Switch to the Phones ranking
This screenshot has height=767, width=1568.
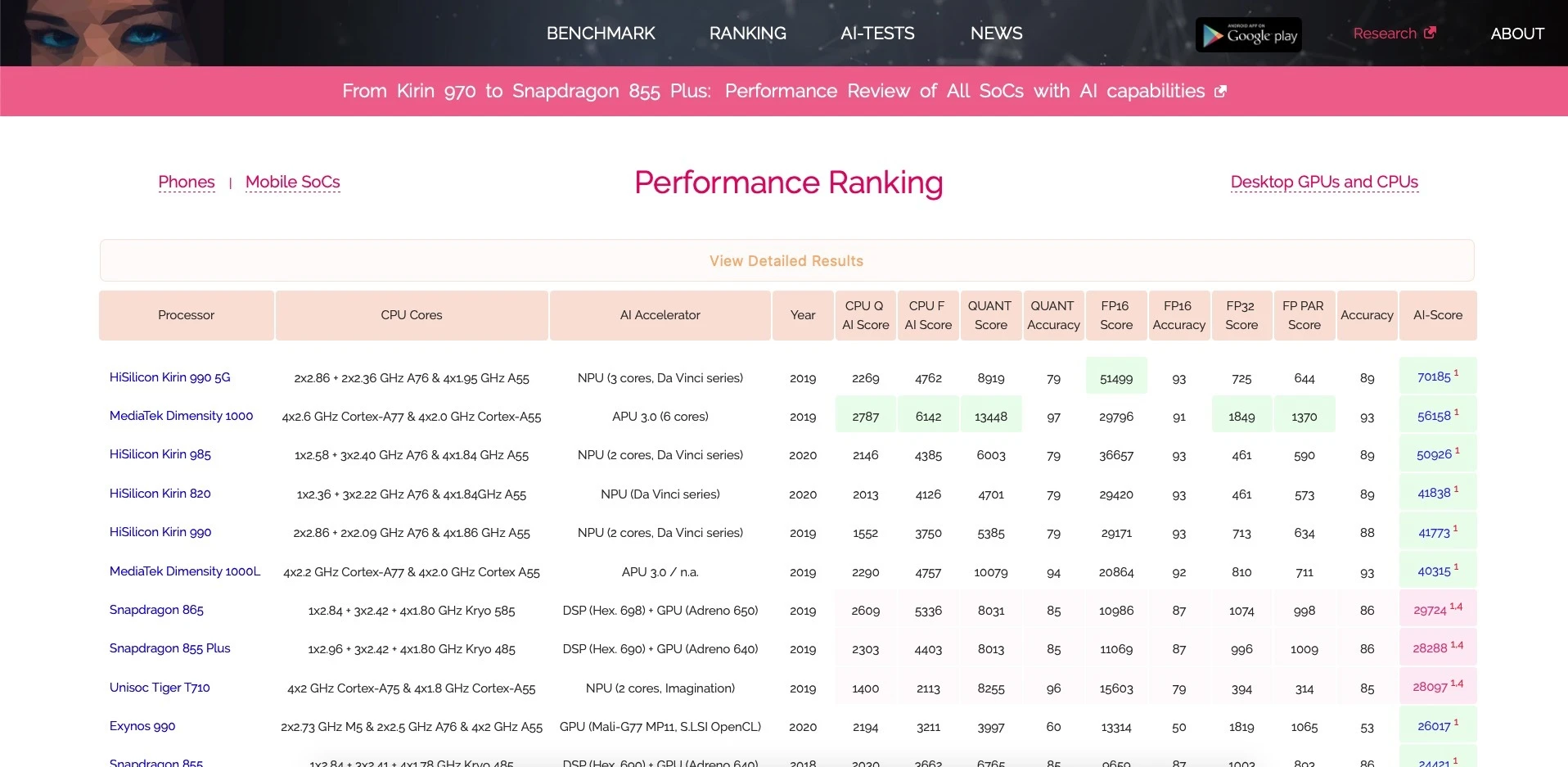coord(187,182)
